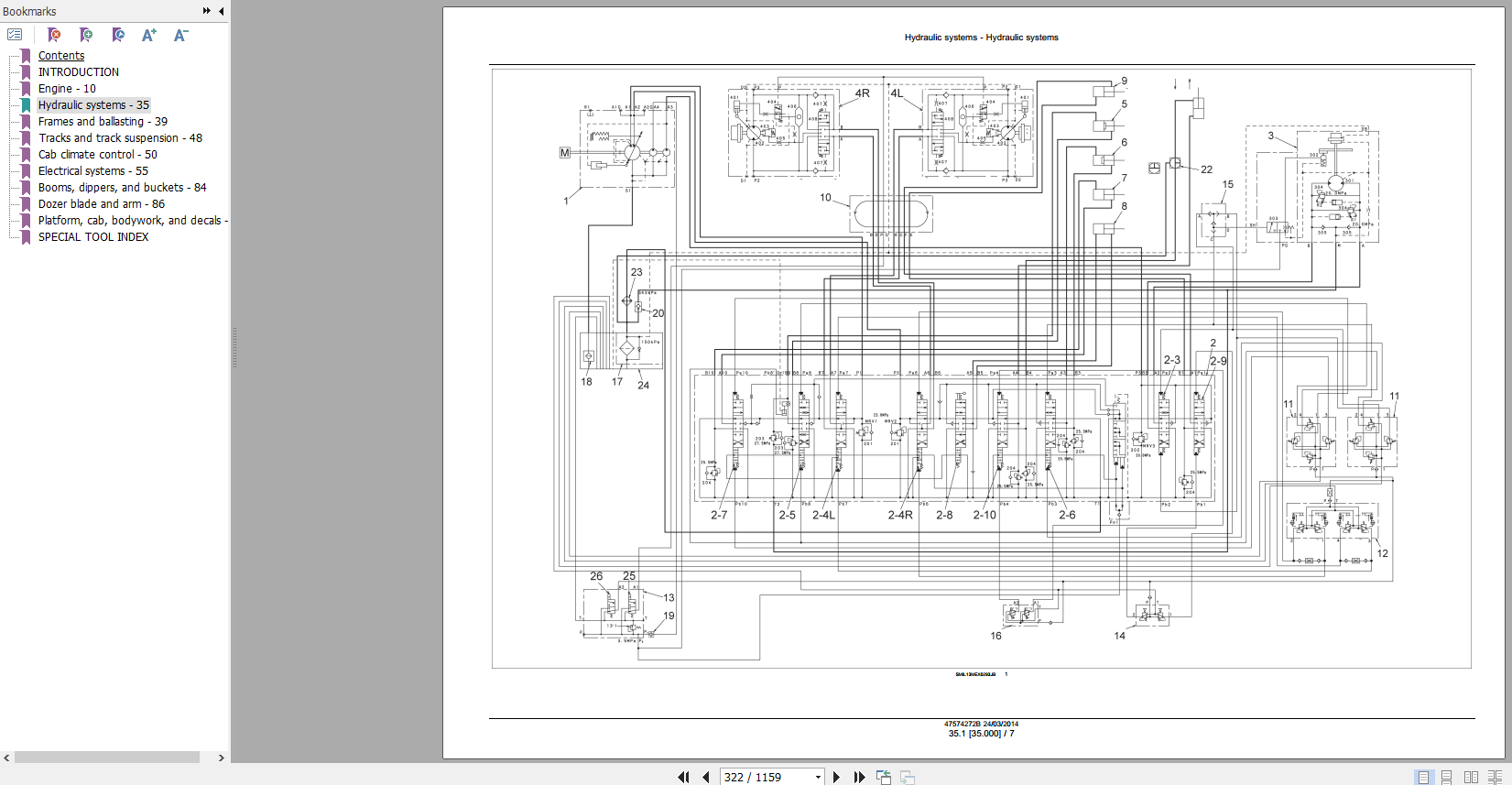Go to the first page

point(683,777)
